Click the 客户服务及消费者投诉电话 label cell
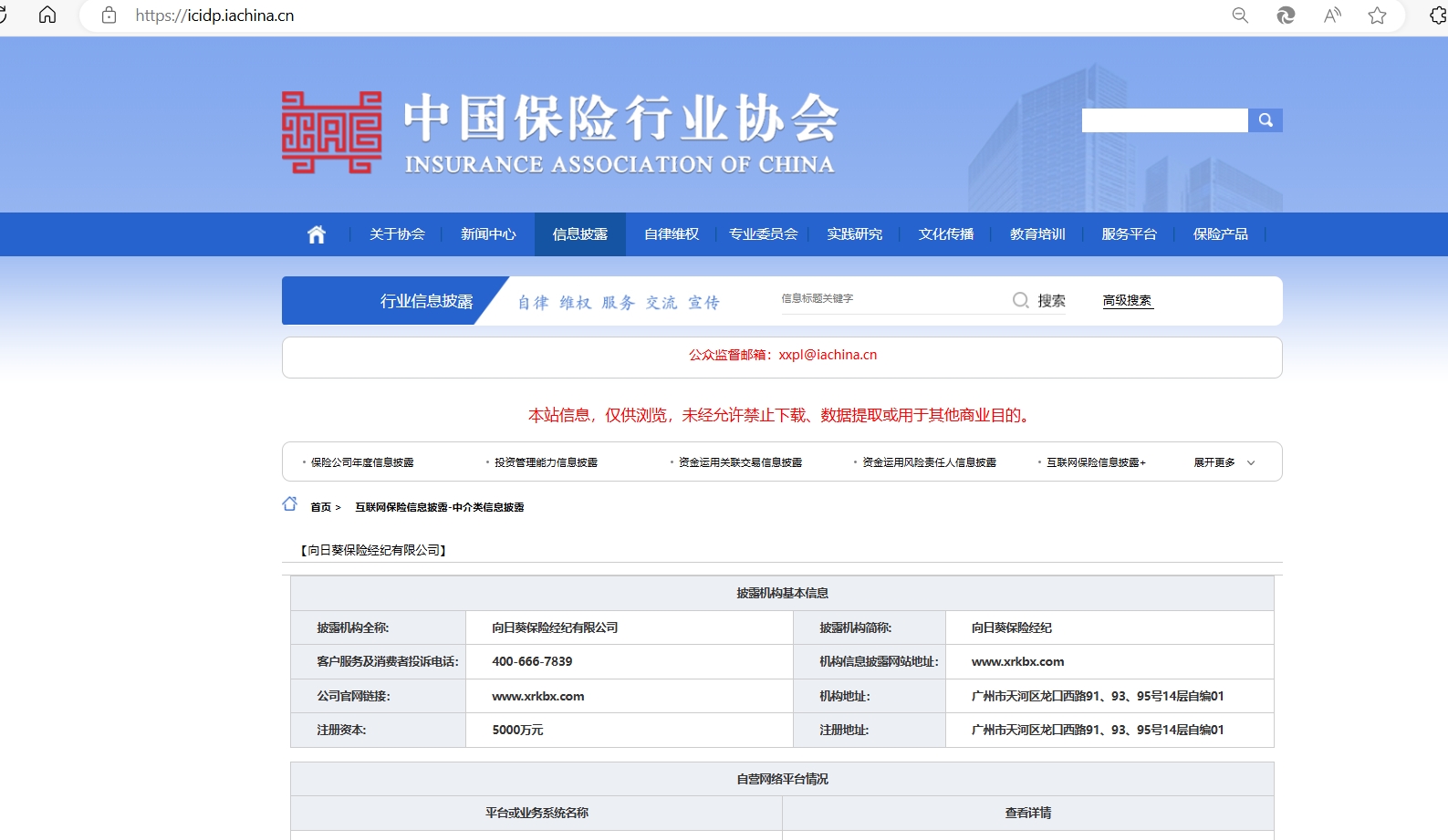 pyautogui.click(x=378, y=661)
